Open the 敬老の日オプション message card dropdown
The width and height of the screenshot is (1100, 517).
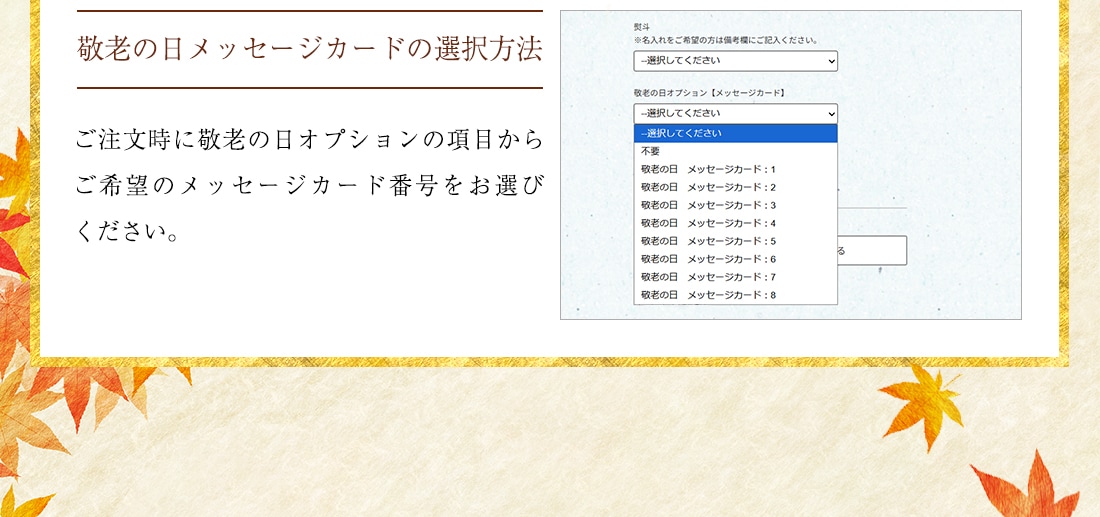[734, 114]
